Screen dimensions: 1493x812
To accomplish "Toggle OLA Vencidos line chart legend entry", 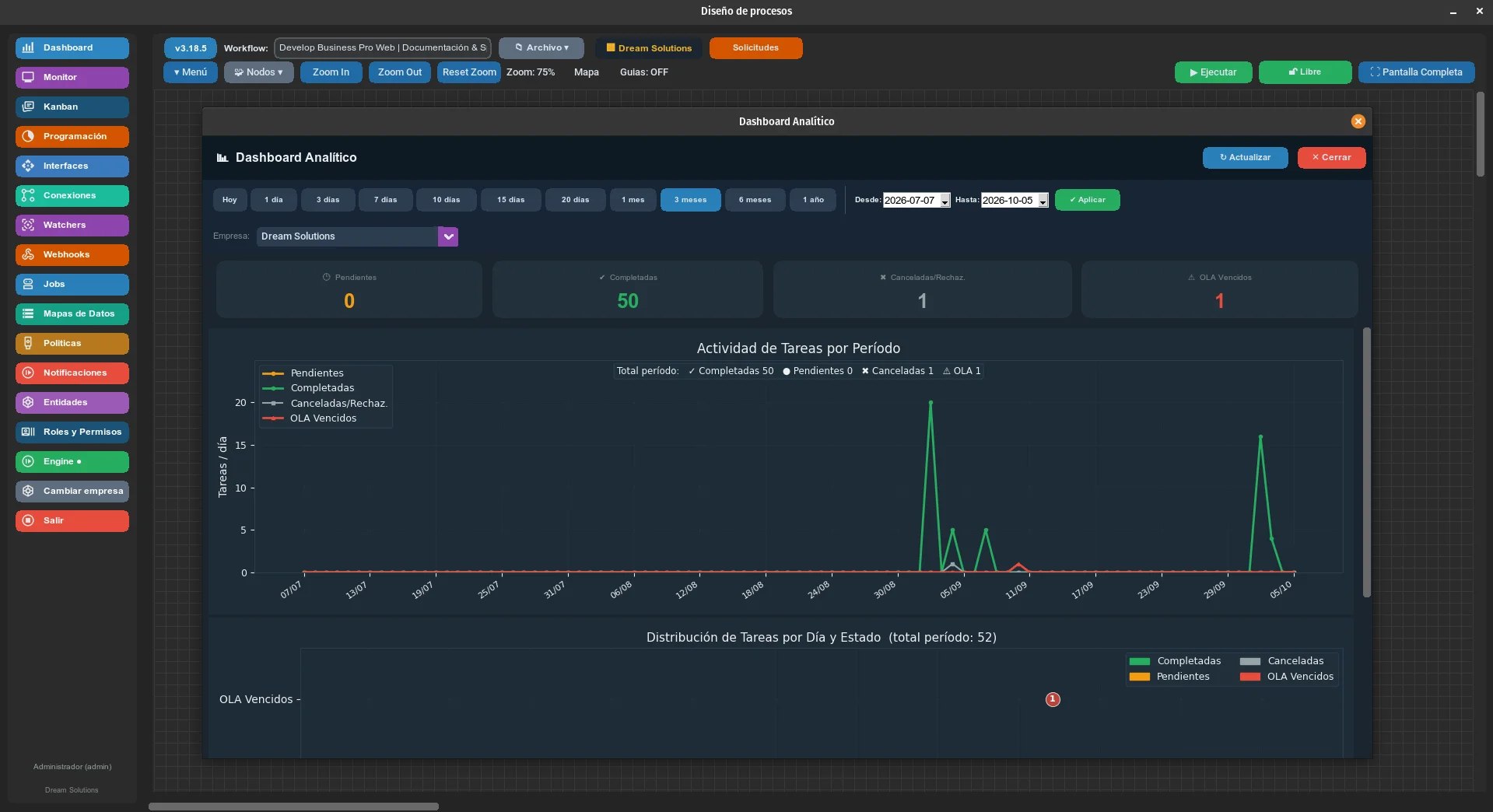I will point(310,418).
